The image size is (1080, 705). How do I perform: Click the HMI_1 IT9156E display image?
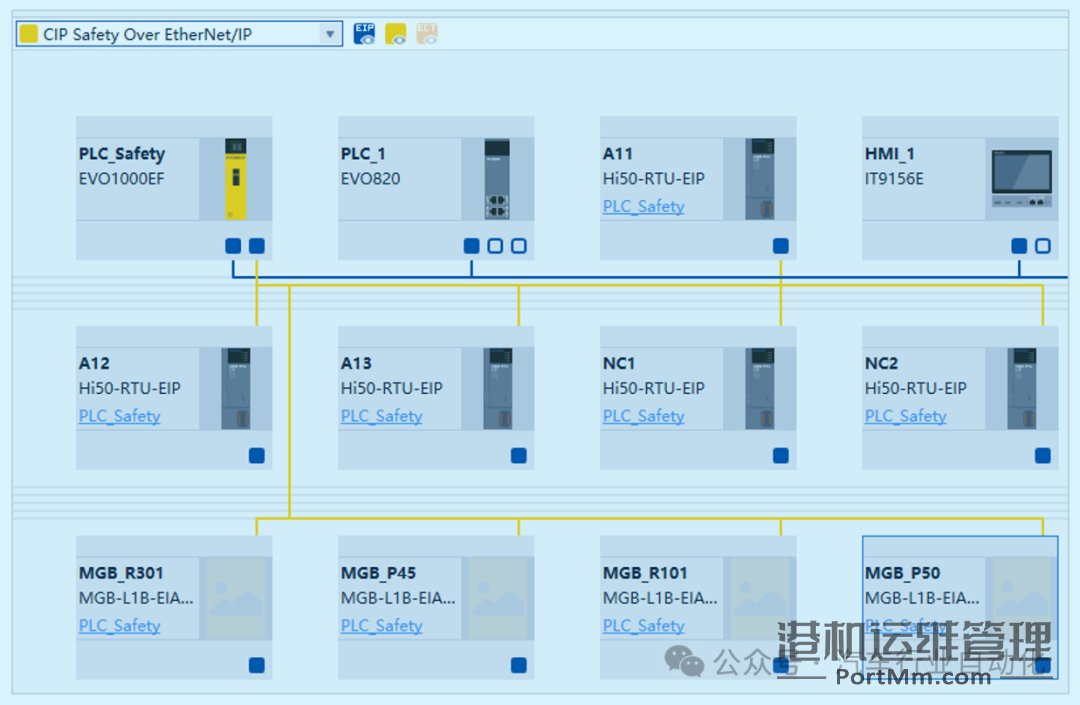pos(1020,172)
